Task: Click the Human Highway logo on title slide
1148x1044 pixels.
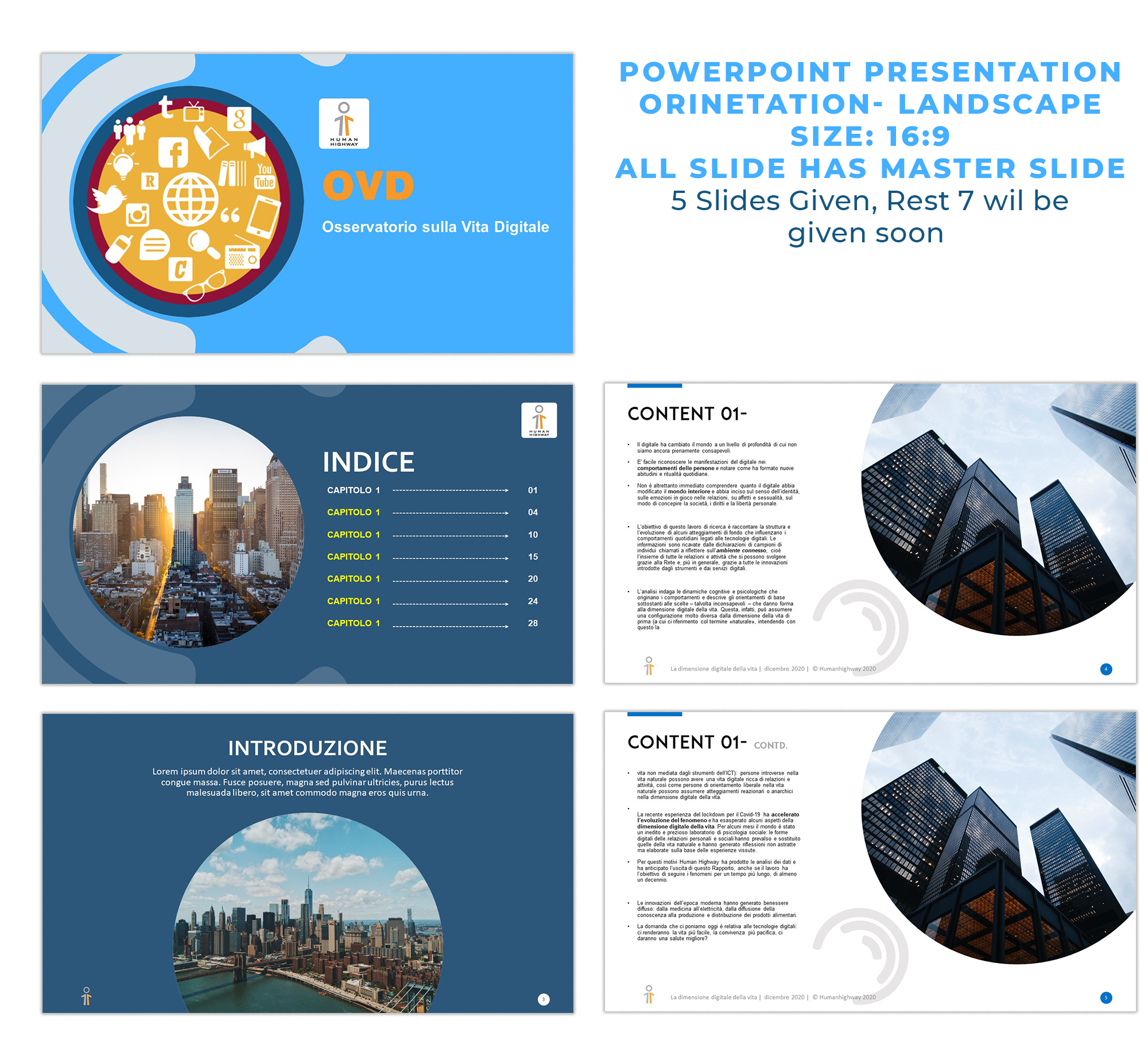Action: [x=344, y=123]
